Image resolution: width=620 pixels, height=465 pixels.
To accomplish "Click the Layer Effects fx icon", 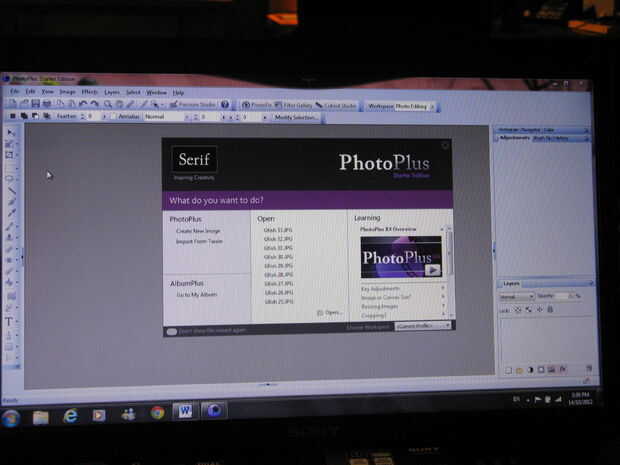I will [562, 369].
